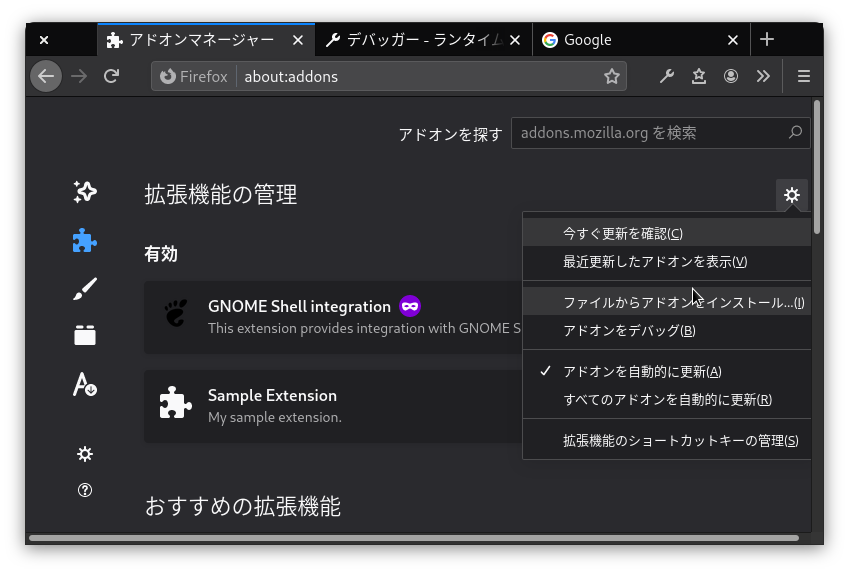Reload the current page

click(112, 77)
